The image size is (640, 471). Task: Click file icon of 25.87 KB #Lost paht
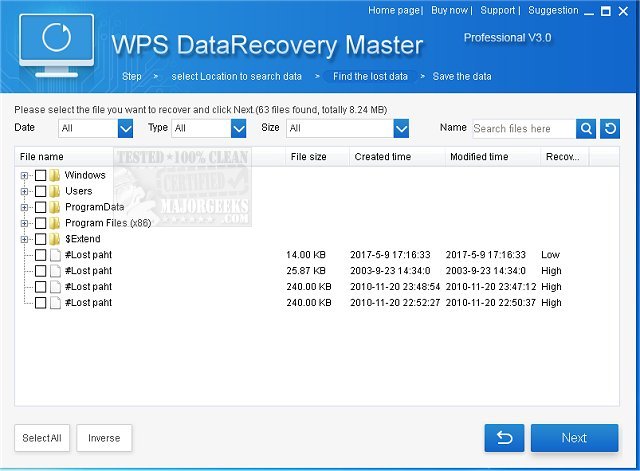point(55,271)
